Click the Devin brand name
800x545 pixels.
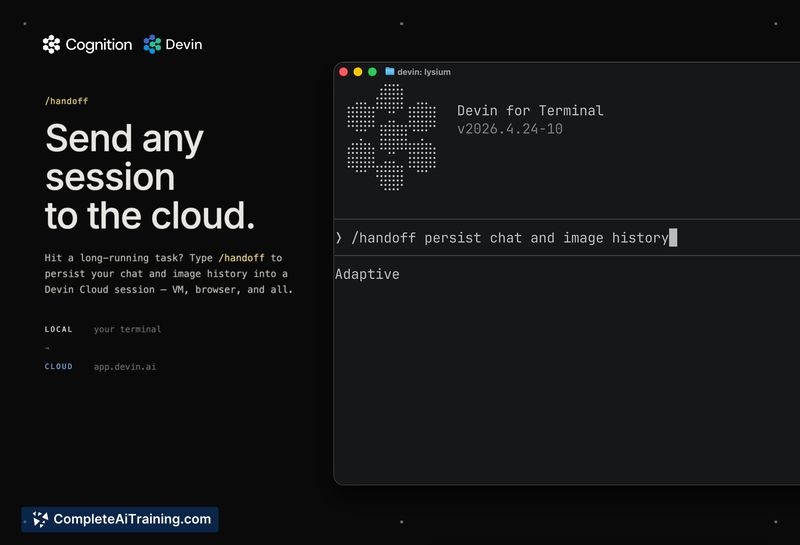[x=184, y=44]
